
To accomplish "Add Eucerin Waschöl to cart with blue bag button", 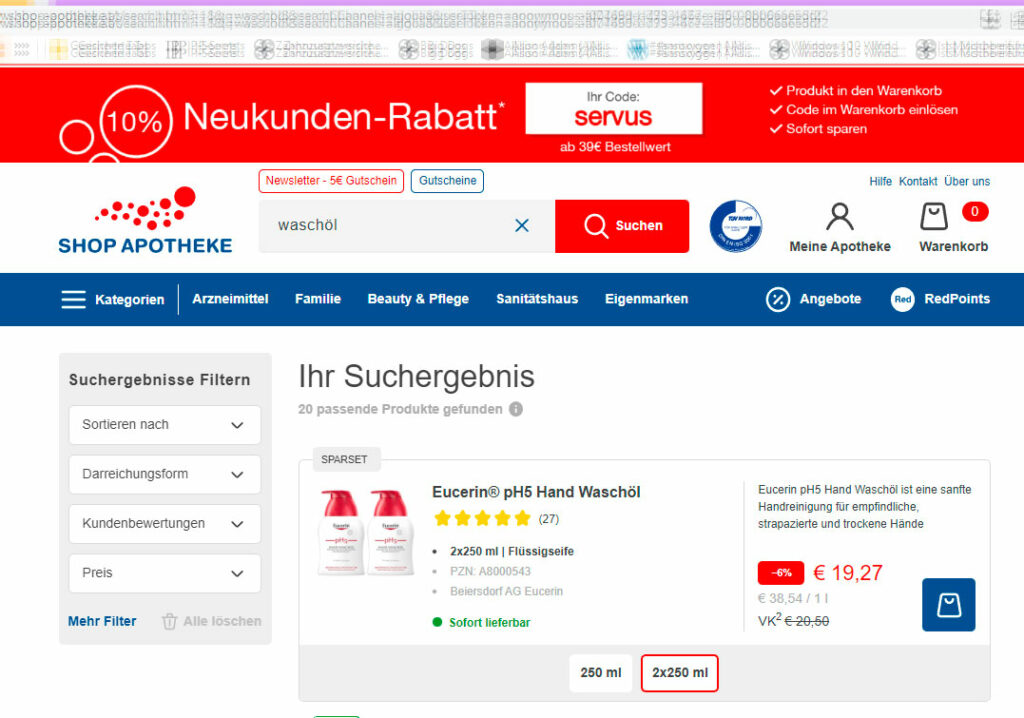I will [948, 604].
